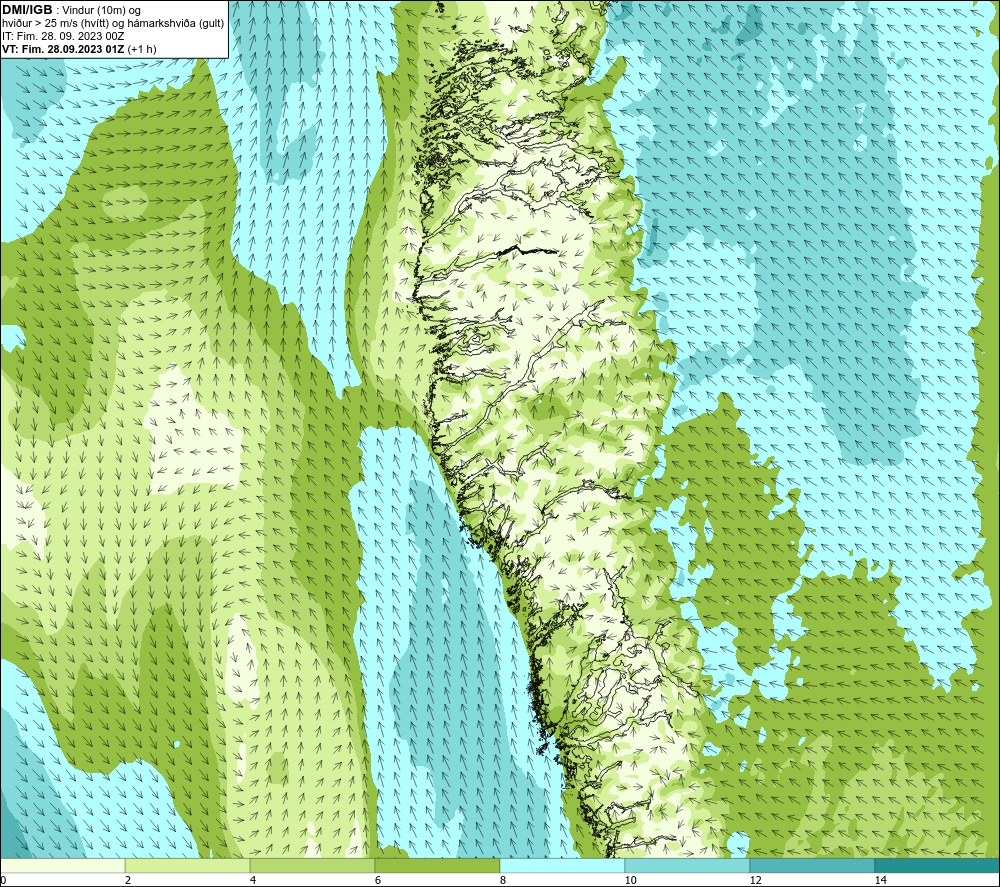Click the 'IT: Fim. 28. 09. 2023 00Z' line
Image resolution: width=1000 pixels, height=887 pixels.
(x=63, y=36)
